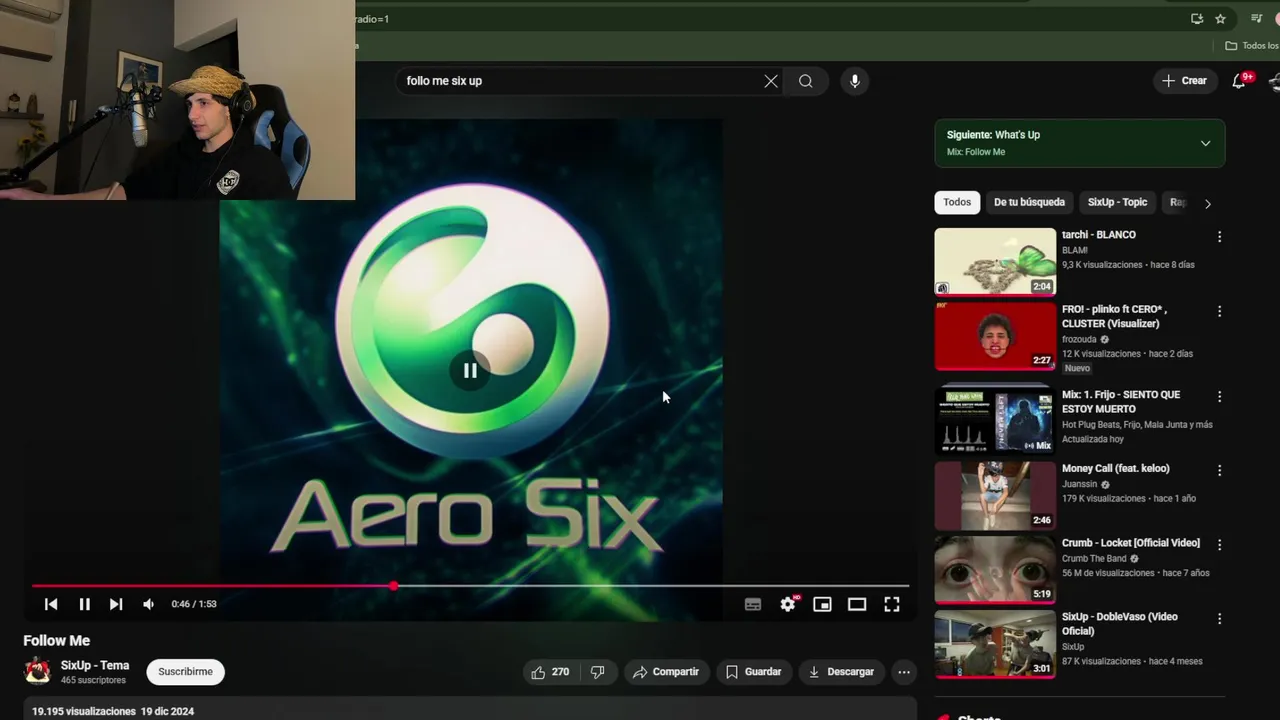Pause playback from the control bar

(84, 604)
